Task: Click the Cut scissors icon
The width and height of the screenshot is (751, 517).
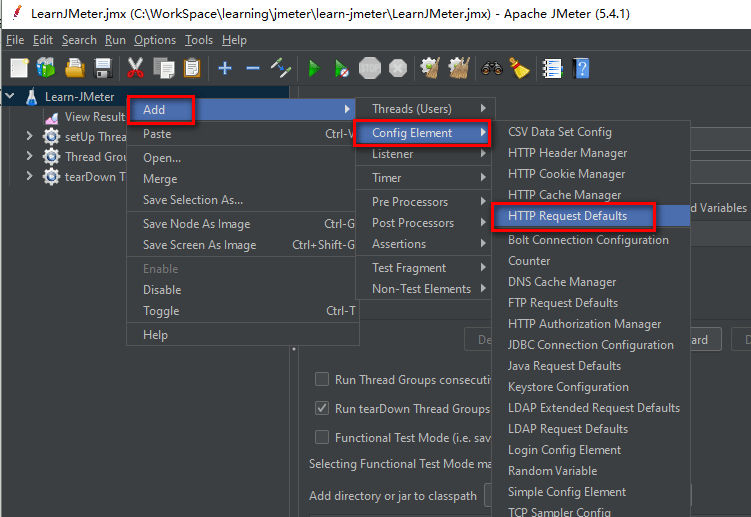Action: tap(136, 68)
